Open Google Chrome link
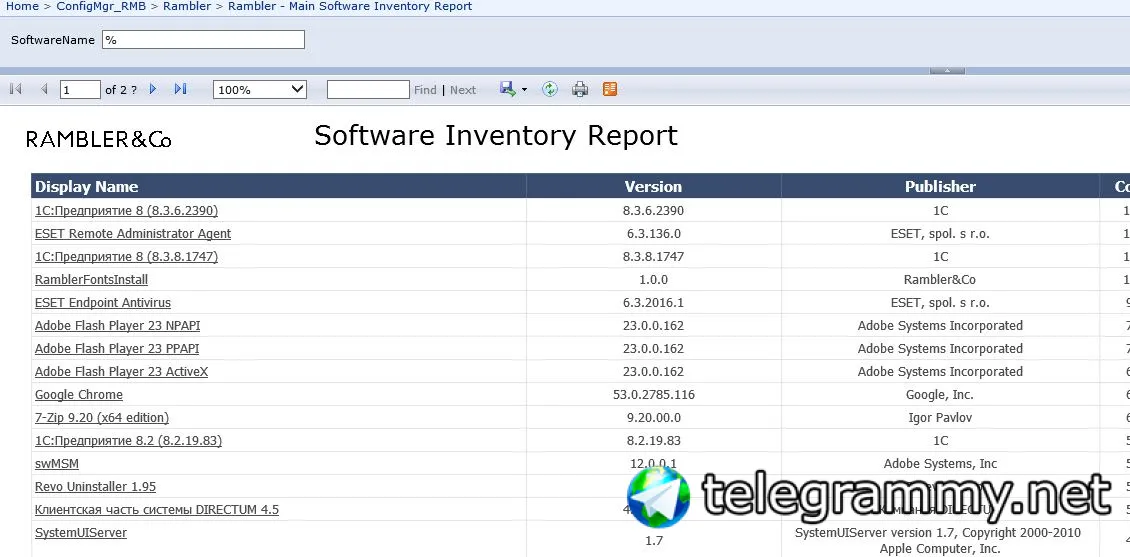 [79, 395]
